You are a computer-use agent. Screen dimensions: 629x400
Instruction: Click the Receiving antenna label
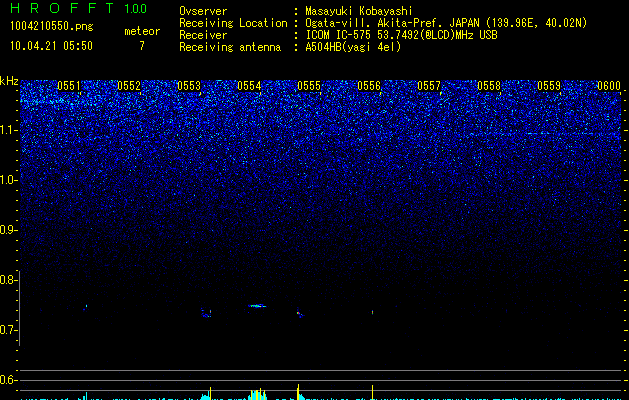(230, 47)
